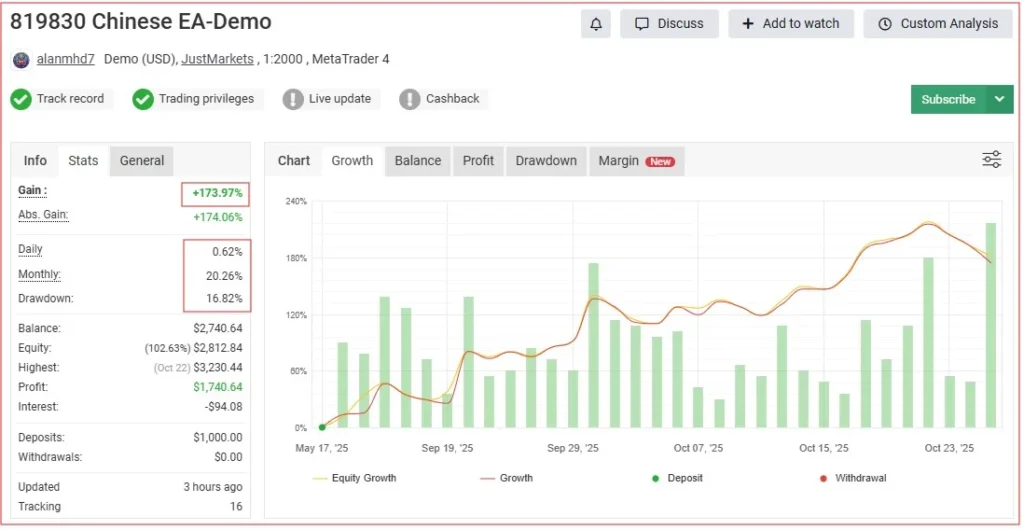The image size is (1024, 530).
Task: Toggle the Growth line legend item
Action: (506, 478)
